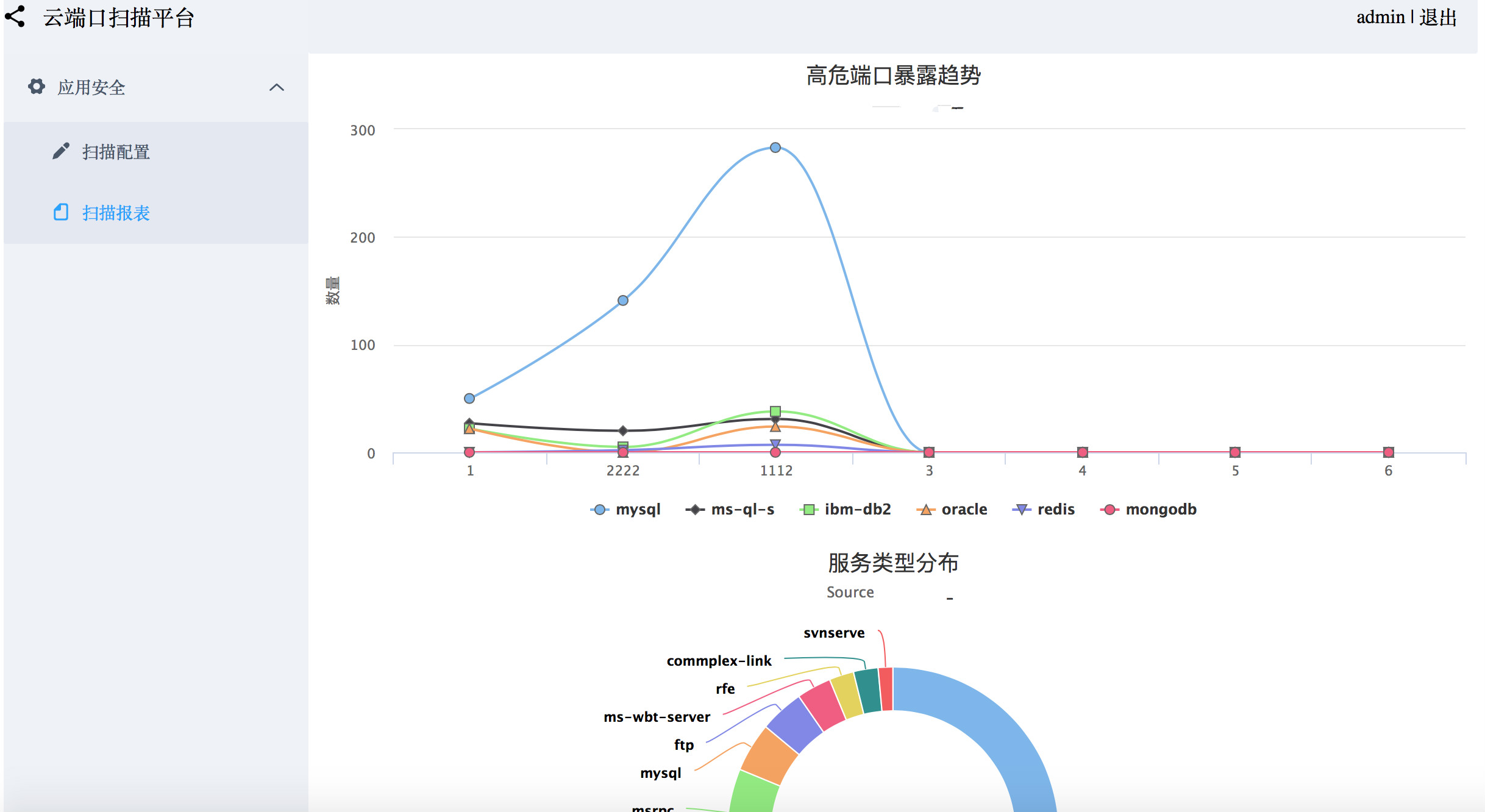Click the share icon beside the platform title
1485x812 pixels.
pos(15,16)
